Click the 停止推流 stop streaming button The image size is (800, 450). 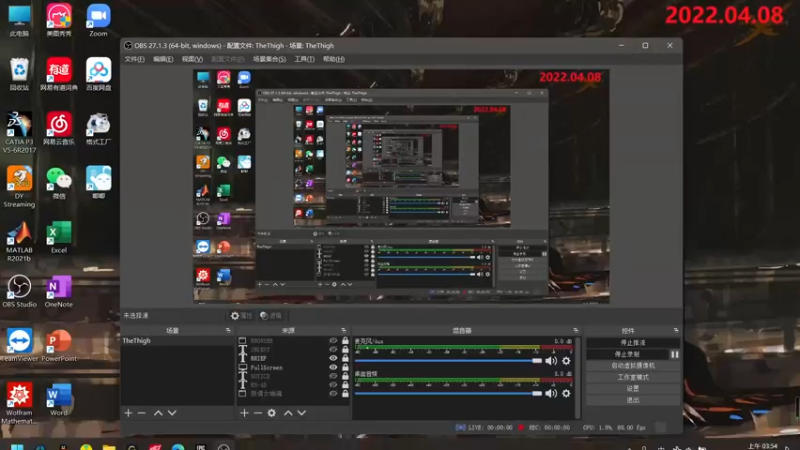[x=633, y=342]
